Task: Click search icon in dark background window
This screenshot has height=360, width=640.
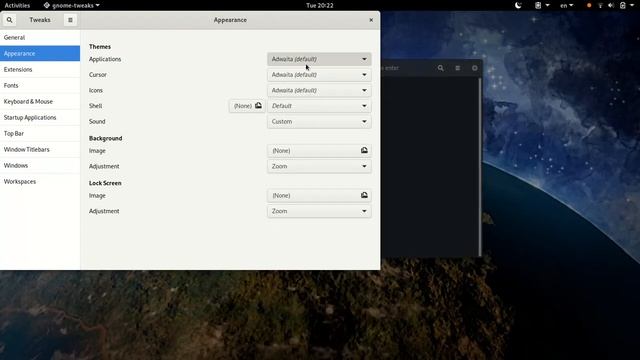Action: (x=440, y=68)
